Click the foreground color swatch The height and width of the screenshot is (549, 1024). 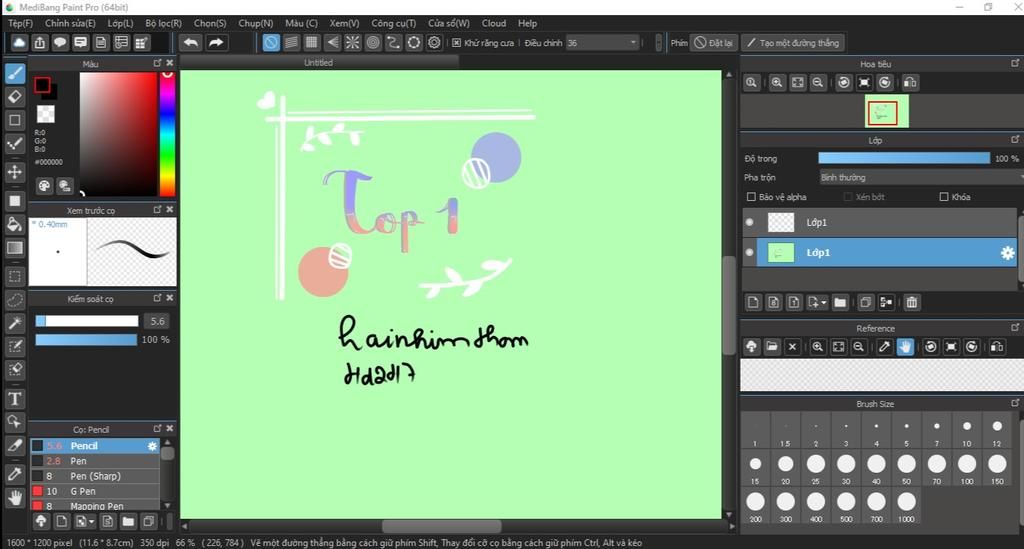pos(42,85)
